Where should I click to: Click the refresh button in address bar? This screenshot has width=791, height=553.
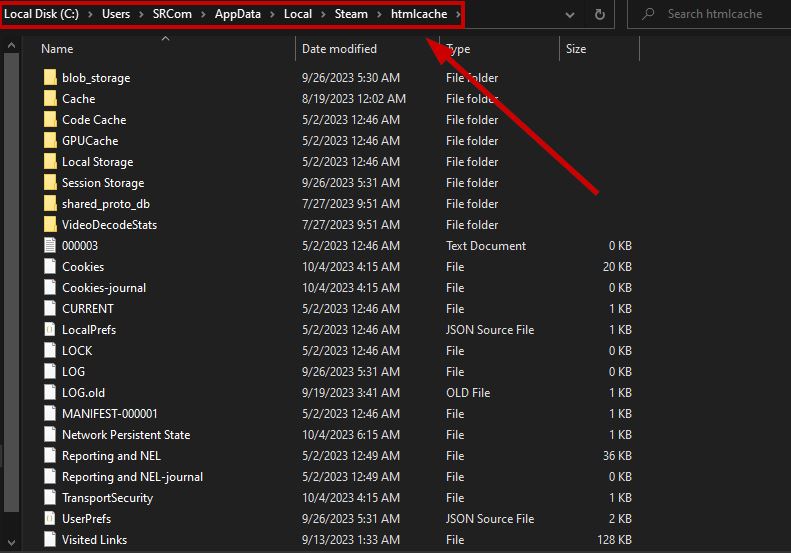[599, 14]
